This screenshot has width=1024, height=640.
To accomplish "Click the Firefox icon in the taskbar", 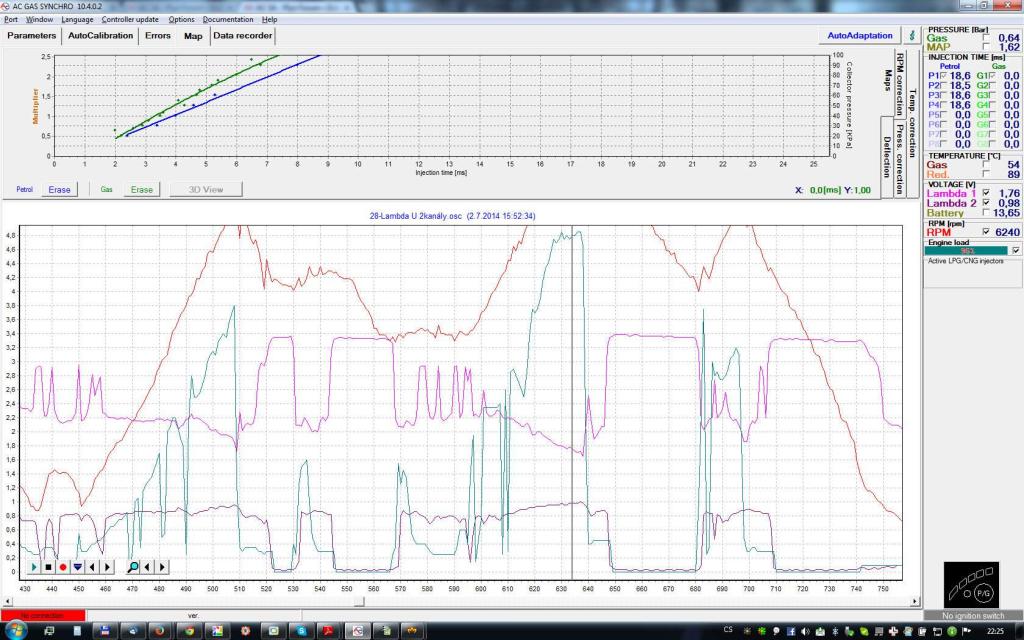I will coord(158,631).
